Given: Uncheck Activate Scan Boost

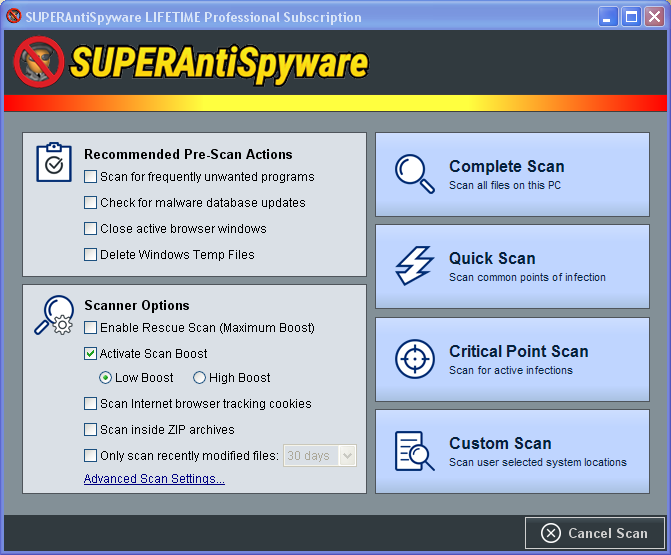Looking at the screenshot, I should coord(90,354).
